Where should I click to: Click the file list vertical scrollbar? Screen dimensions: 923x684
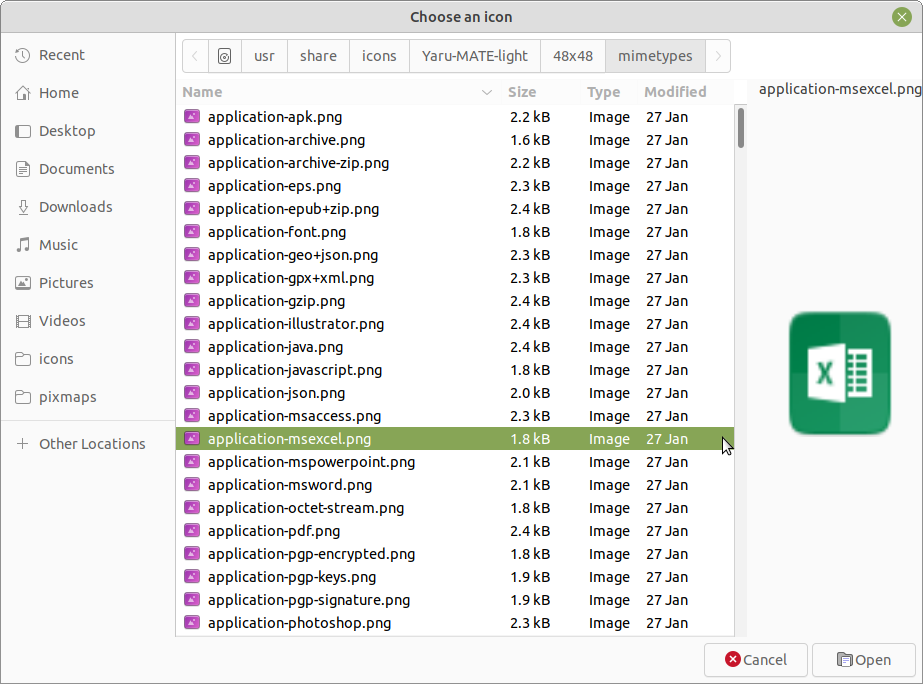[741, 128]
